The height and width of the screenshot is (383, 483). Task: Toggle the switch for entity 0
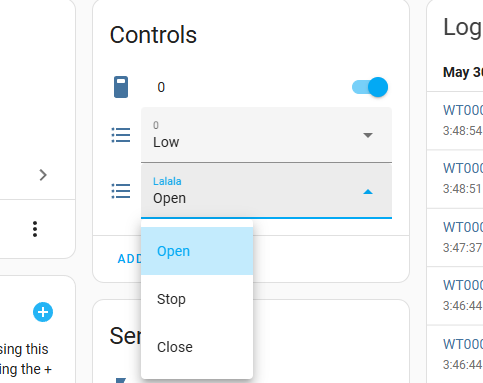370,87
